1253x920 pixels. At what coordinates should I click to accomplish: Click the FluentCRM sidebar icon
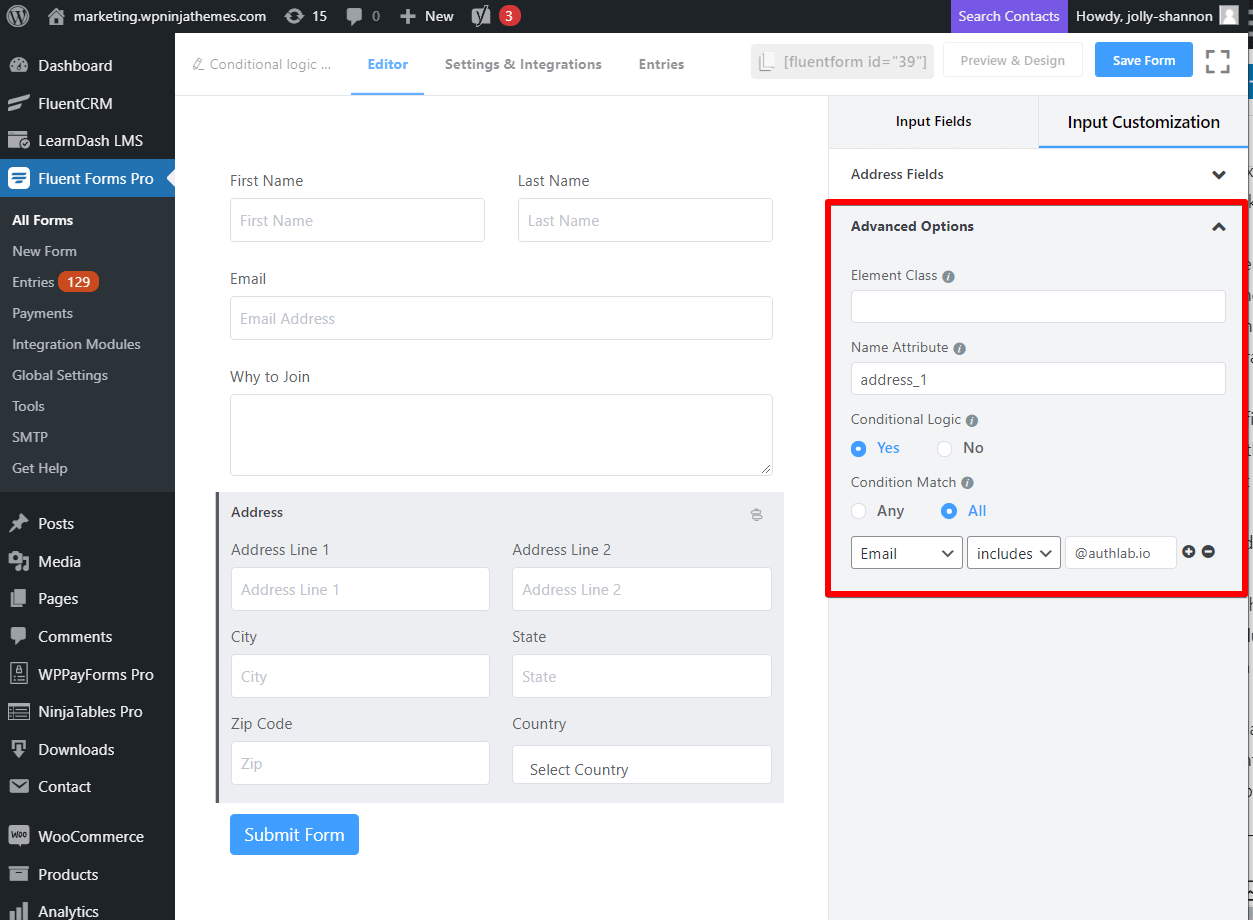click(x=18, y=103)
